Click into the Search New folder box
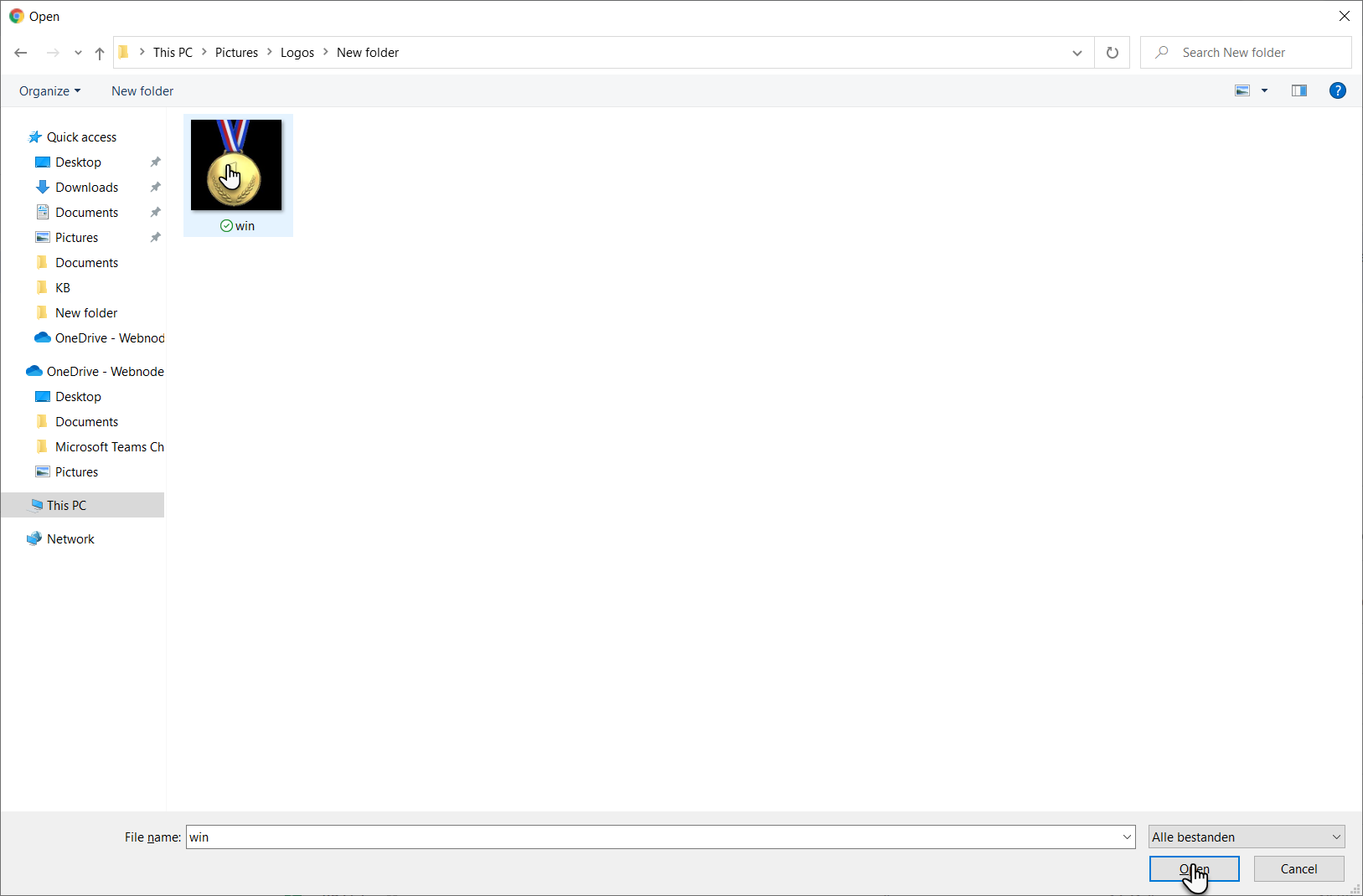Screen dimensions: 1363x896 pos(1246,53)
